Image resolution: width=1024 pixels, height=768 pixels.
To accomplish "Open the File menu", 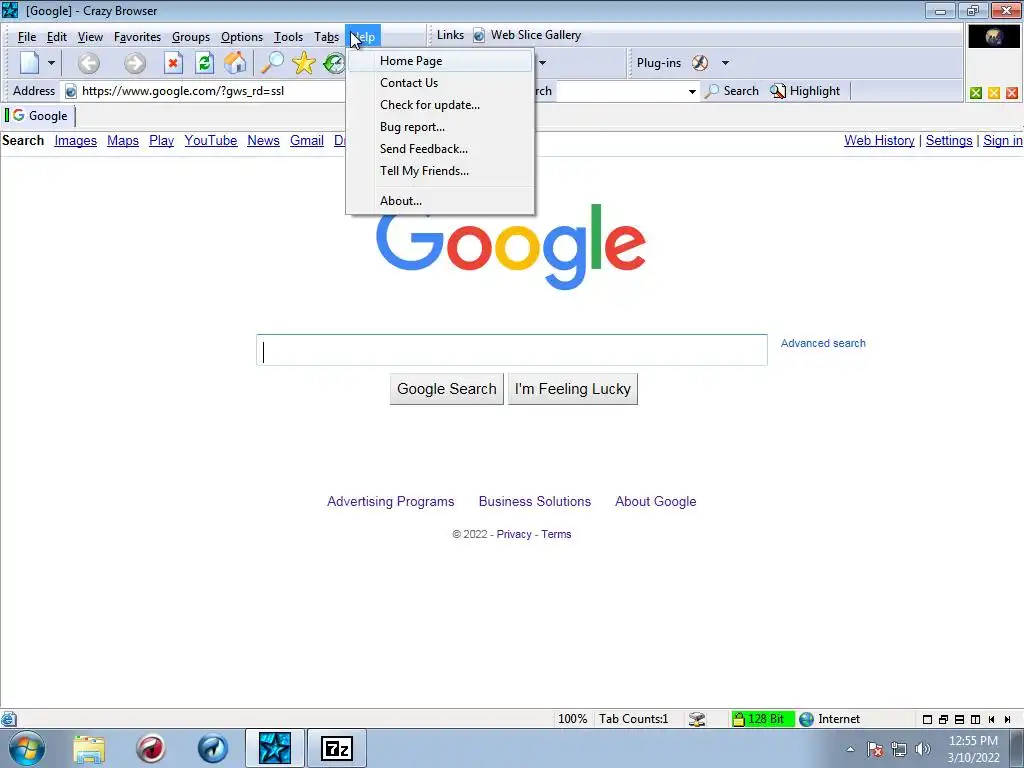I will coord(27,37).
